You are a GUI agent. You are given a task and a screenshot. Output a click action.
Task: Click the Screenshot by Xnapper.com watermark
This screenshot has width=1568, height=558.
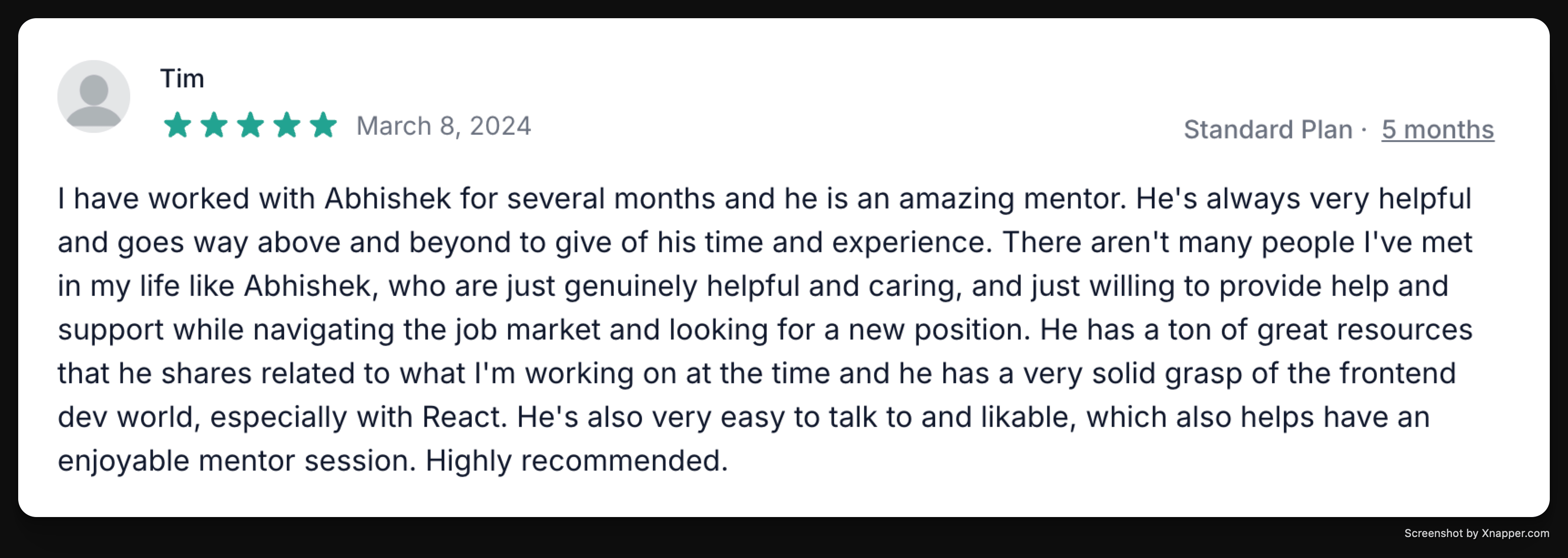(1476, 533)
